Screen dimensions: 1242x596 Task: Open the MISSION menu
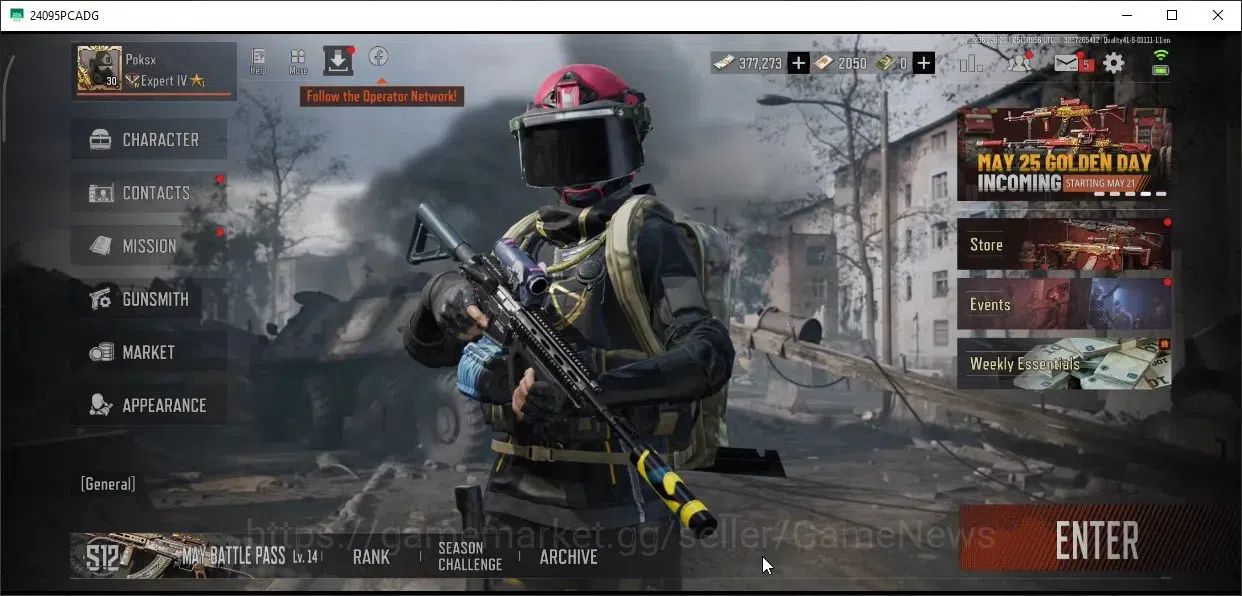(148, 245)
